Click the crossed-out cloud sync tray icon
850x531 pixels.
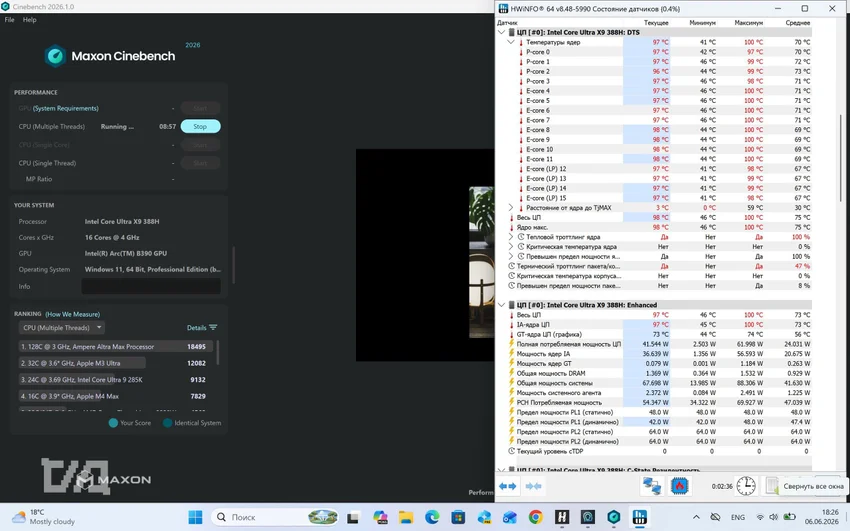(x=716, y=517)
